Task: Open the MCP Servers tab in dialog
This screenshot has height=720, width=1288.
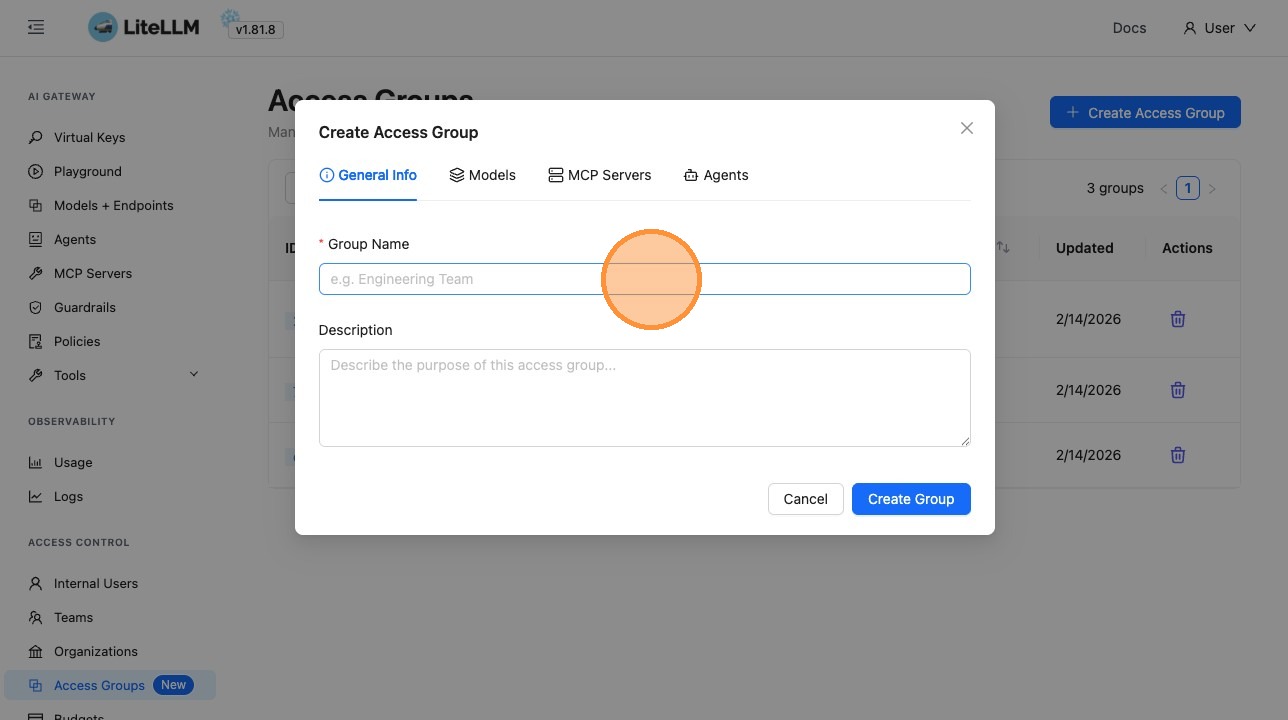Action: click(600, 175)
